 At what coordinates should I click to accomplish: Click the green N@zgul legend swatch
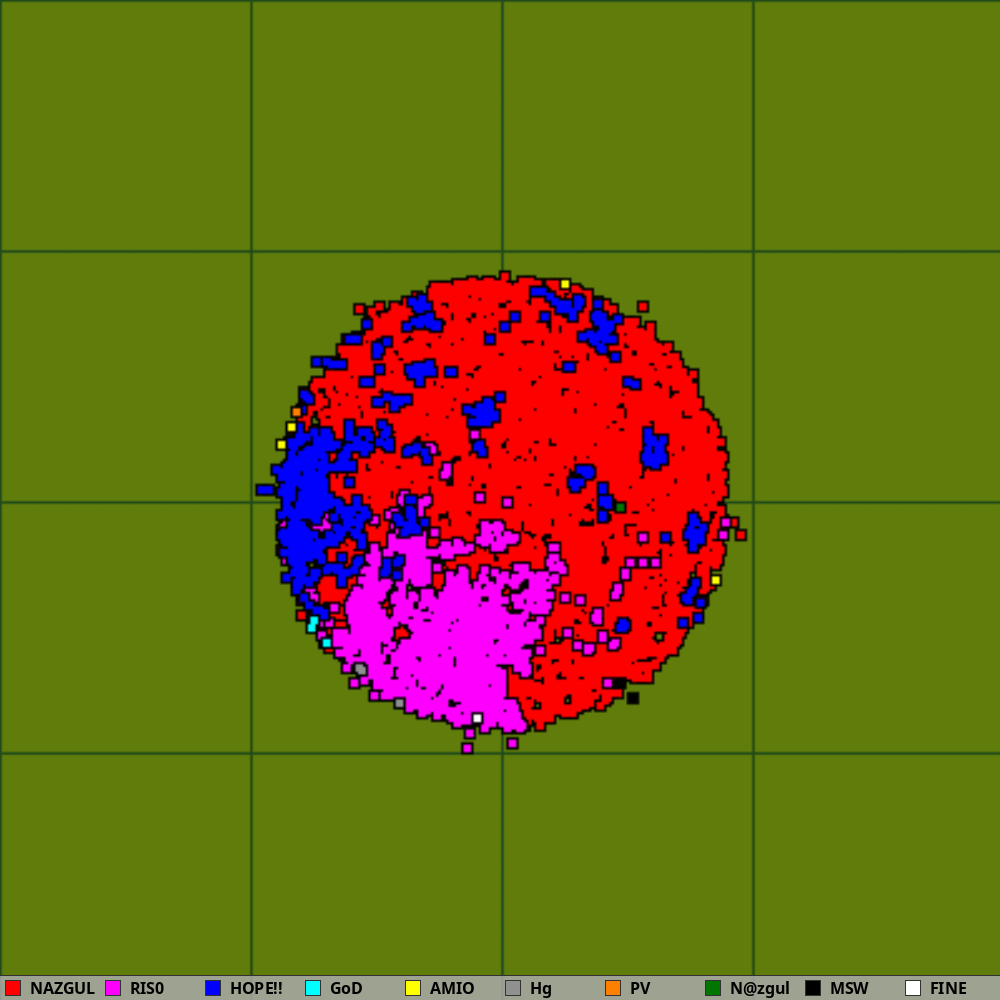(x=713, y=988)
